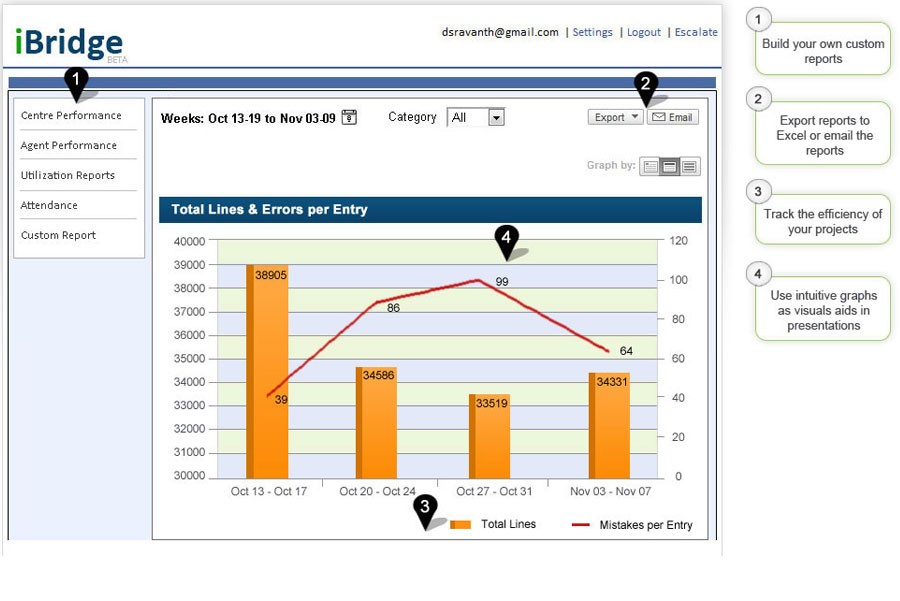Toggle the middle Graph by layout option
Image resolution: width=900 pixels, height=601 pixels.
(x=670, y=166)
